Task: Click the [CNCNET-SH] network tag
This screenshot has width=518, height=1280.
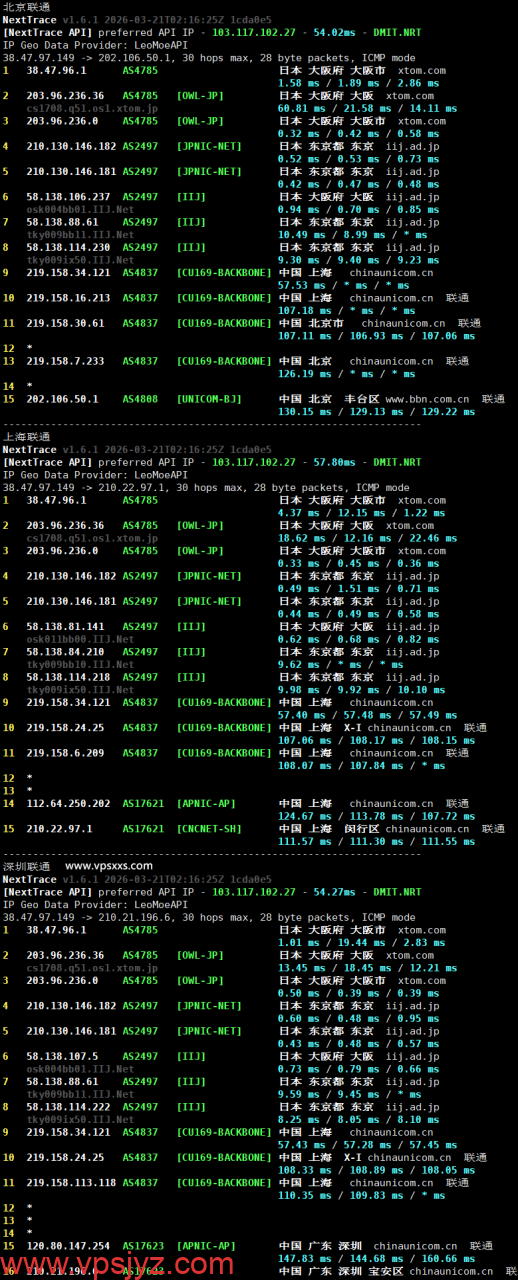Action: click(x=209, y=829)
